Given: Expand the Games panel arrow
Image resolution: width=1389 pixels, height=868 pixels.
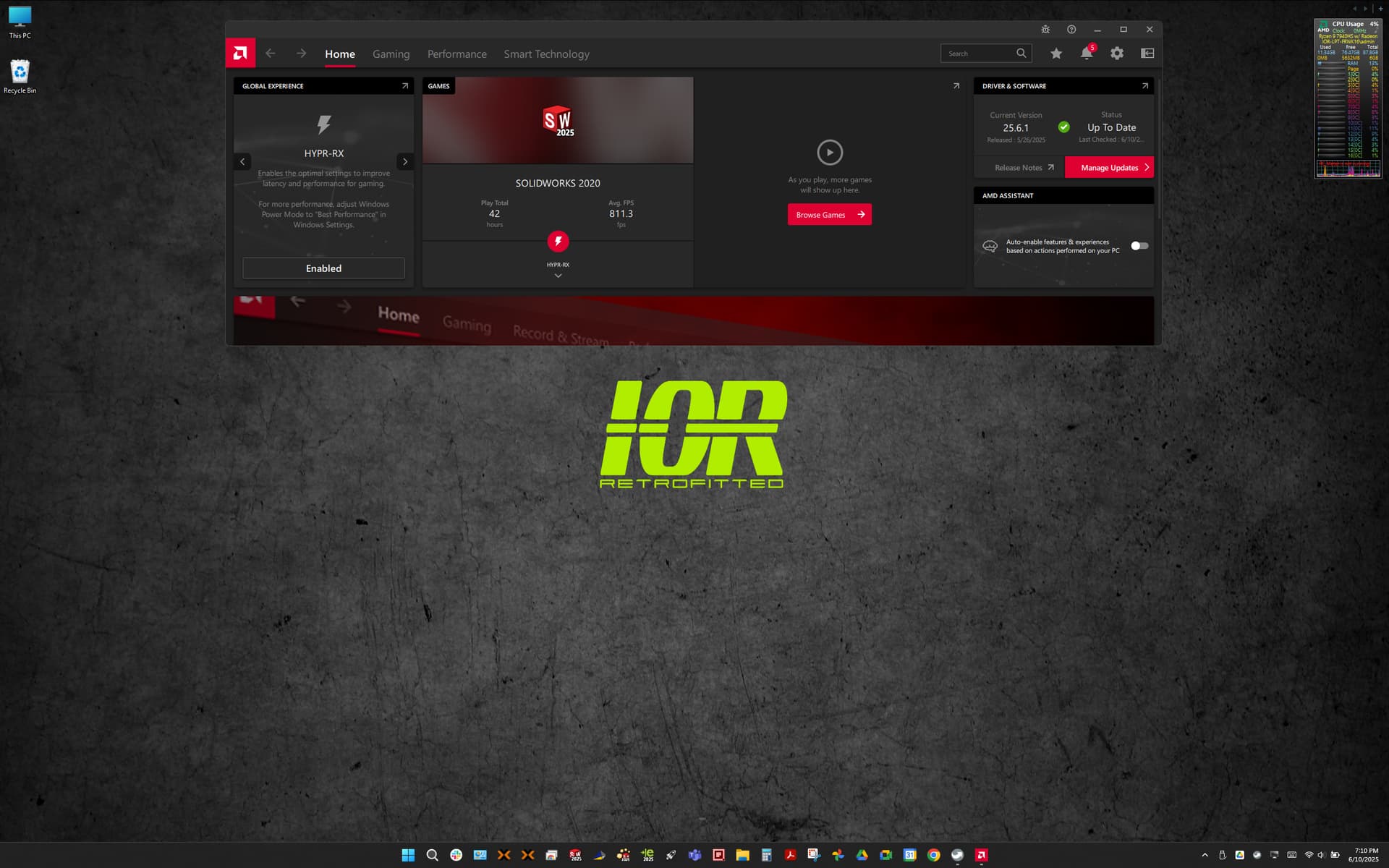Looking at the screenshot, I should (x=956, y=86).
